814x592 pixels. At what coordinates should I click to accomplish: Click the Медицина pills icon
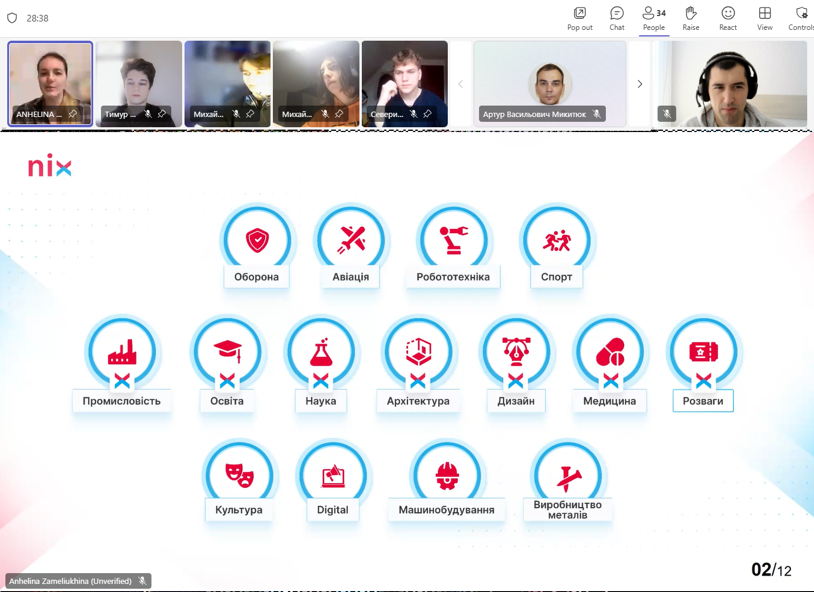pyautogui.click(x=609, y=351)
